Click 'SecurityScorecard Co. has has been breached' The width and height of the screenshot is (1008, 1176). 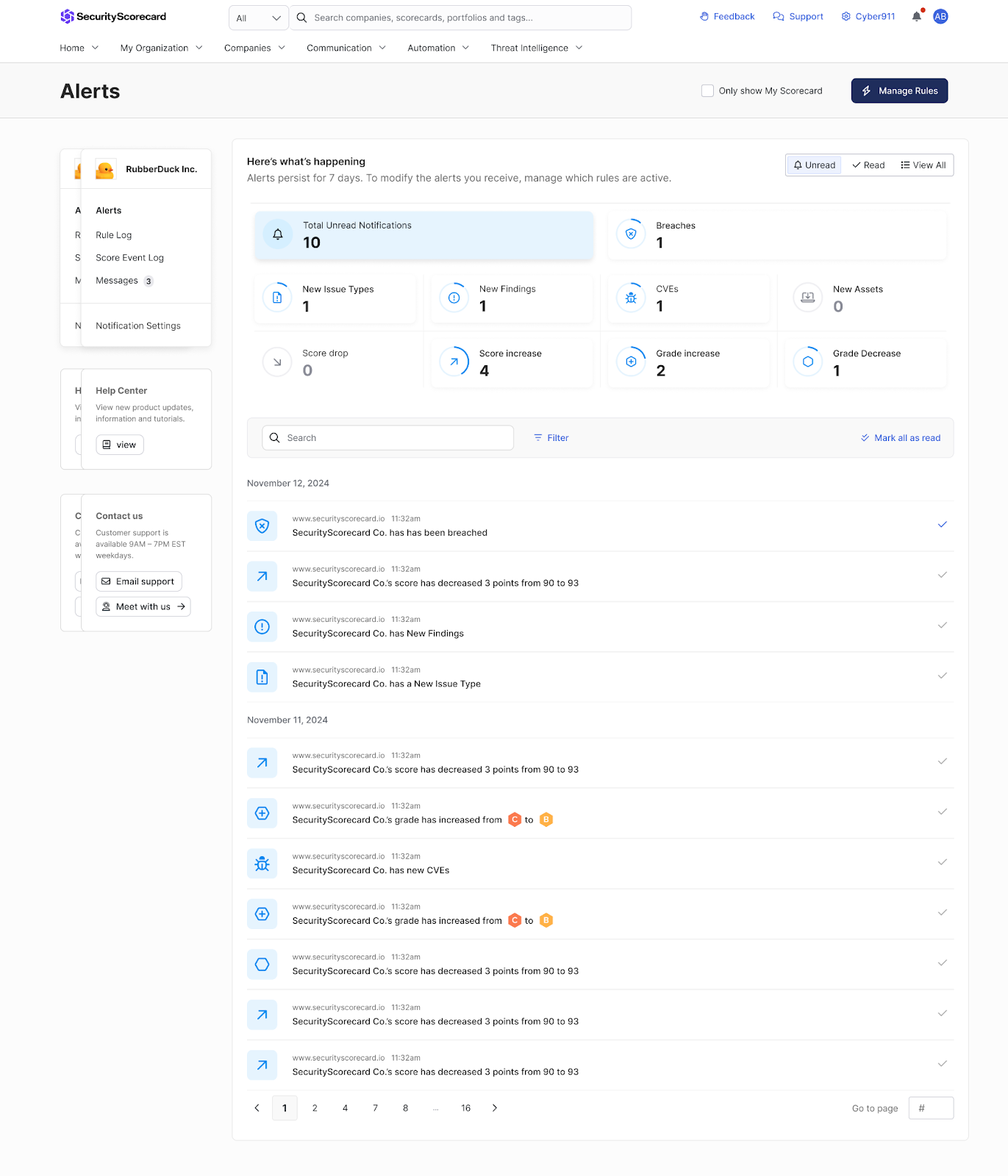(390, 533)
